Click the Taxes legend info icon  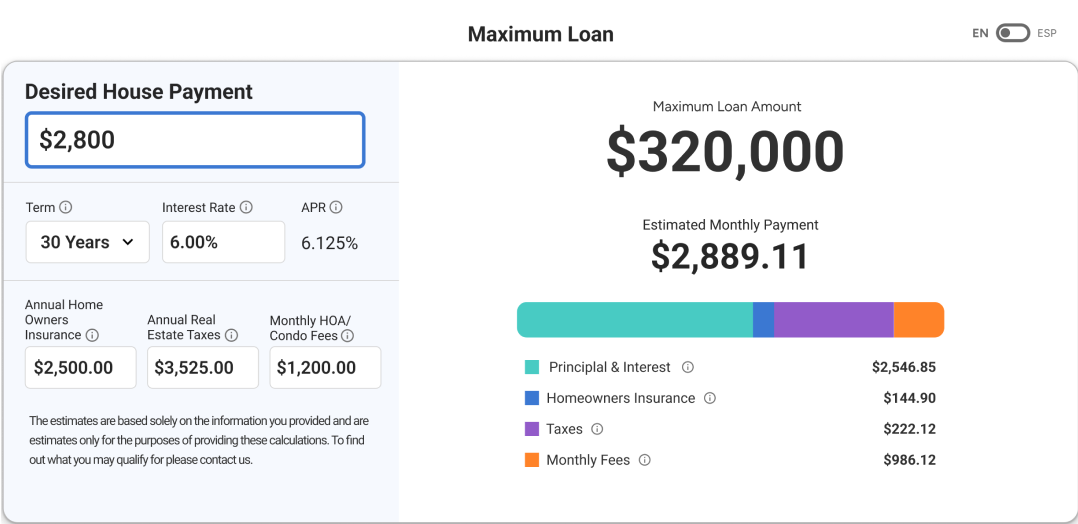tap(597, 429)
